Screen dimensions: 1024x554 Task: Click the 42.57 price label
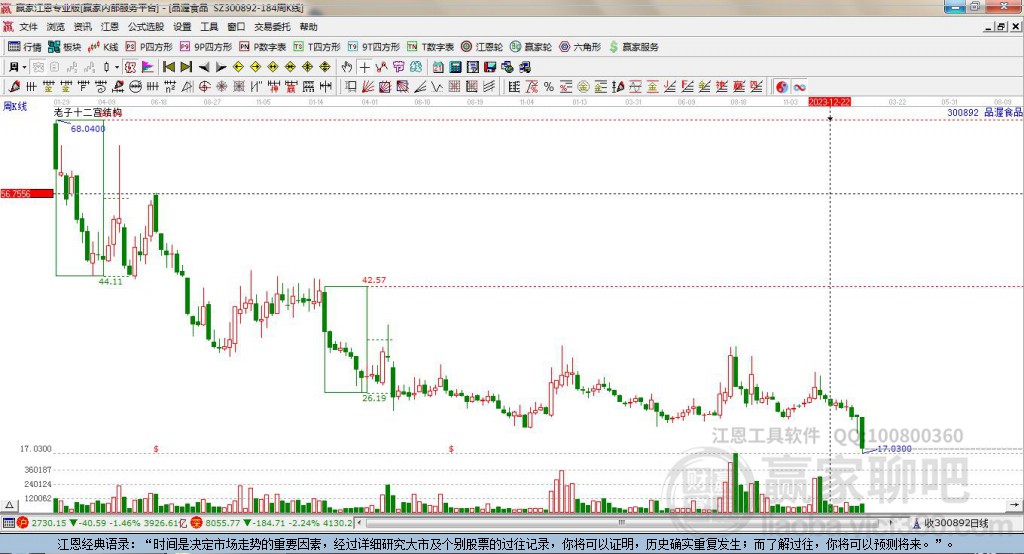tap(374, 280)
